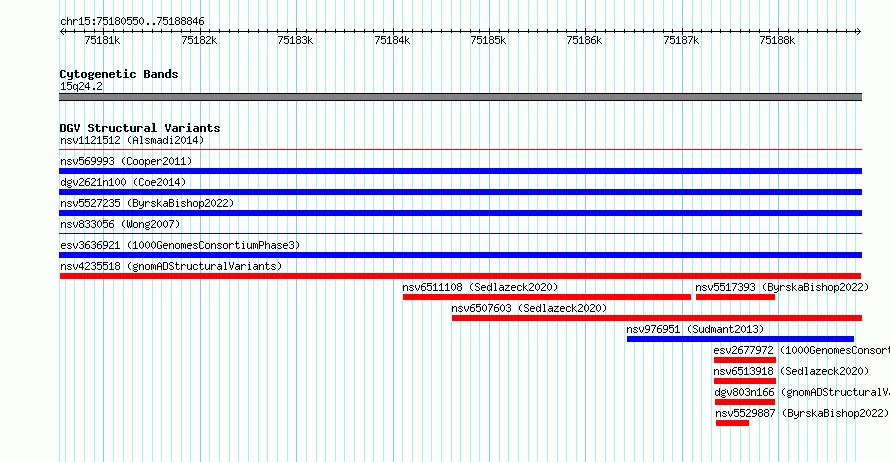
Task: Click the 75183k ruler position
Action: pyautogui.click(x=295, y=40)
